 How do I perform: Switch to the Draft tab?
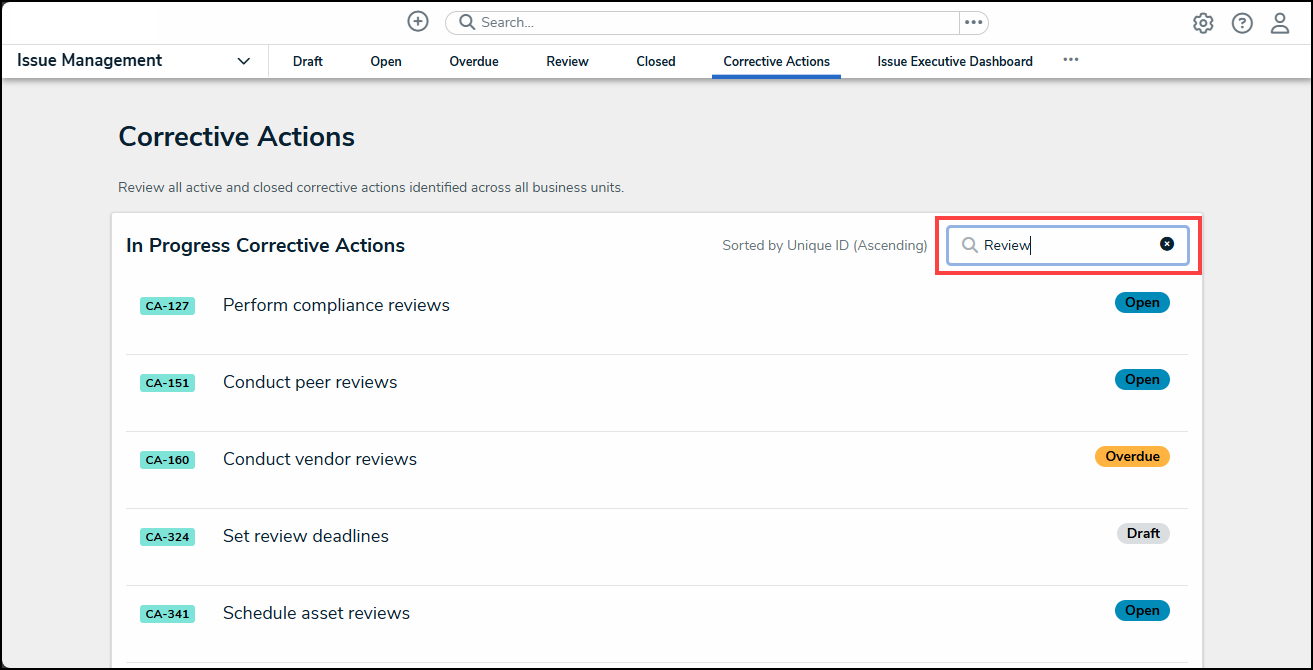coord(308,61)
